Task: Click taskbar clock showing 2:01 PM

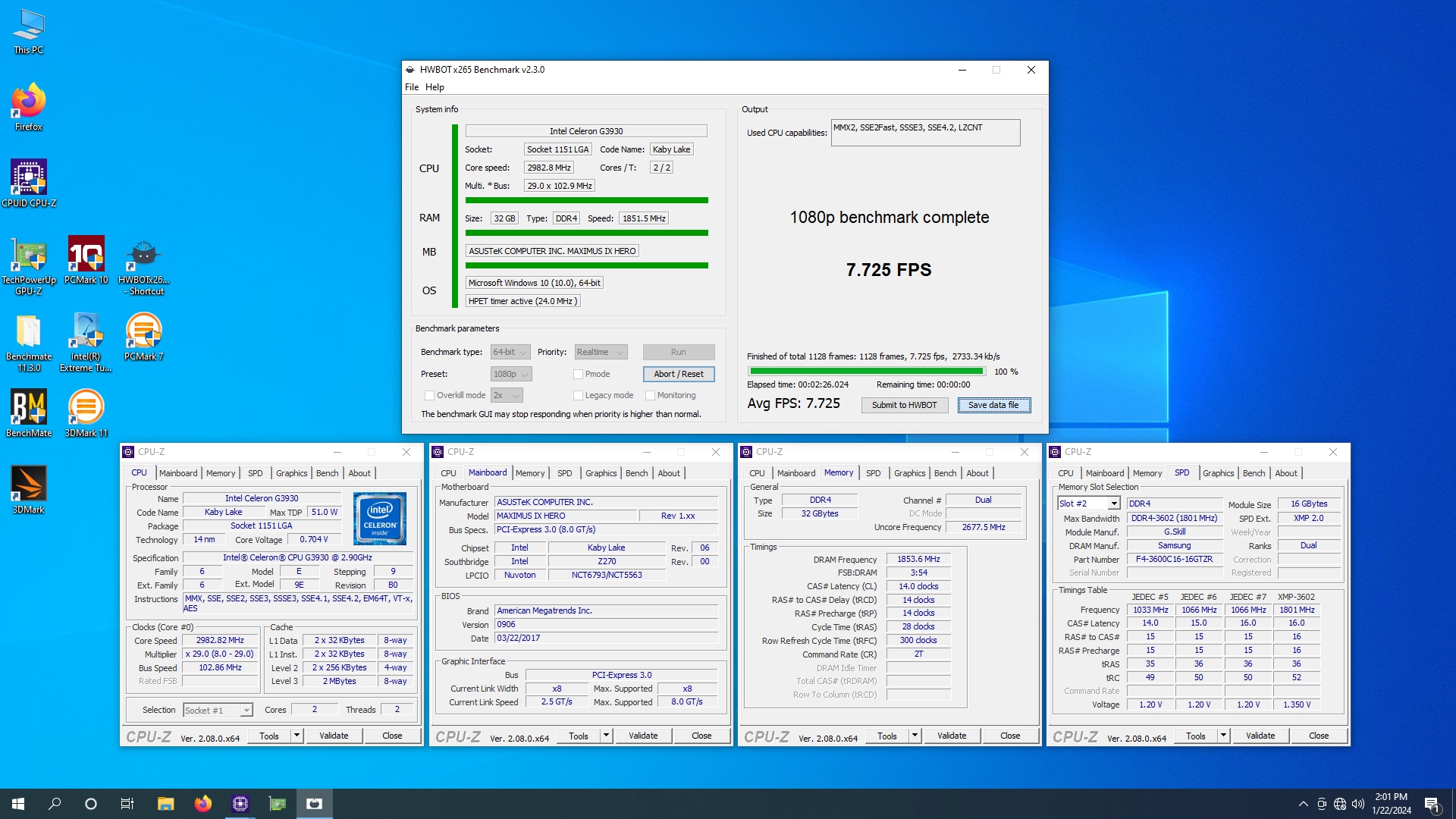Action: 1391,804
